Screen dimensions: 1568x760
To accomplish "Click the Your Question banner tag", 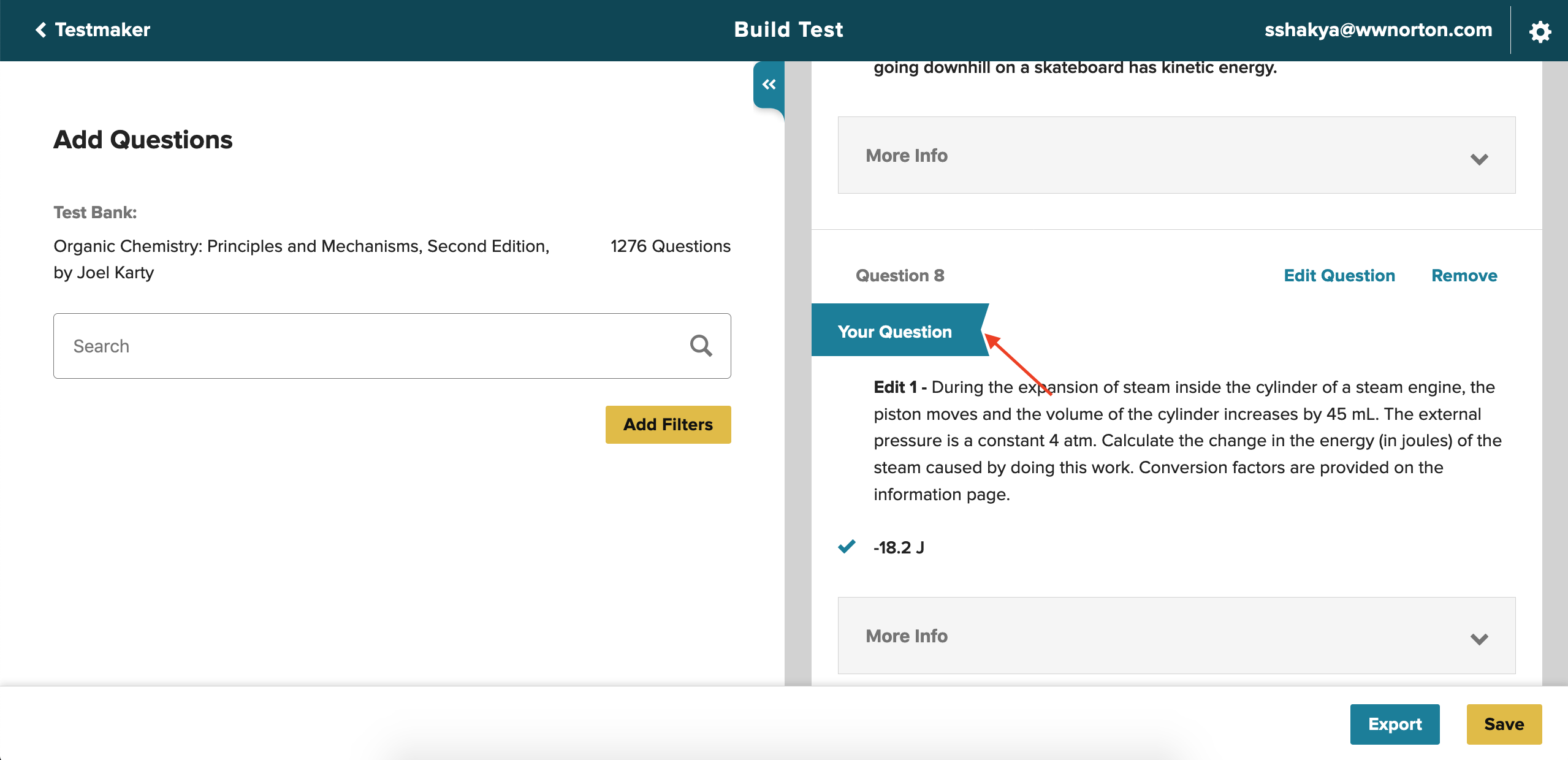I will coord(894,332).
